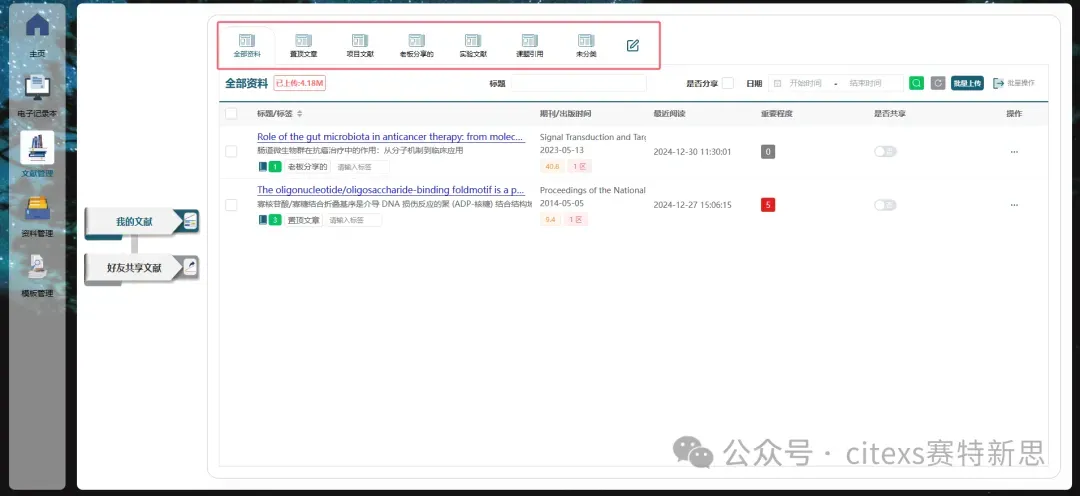
Task: Click the 标题 search input field
Action: coord(579,83)
